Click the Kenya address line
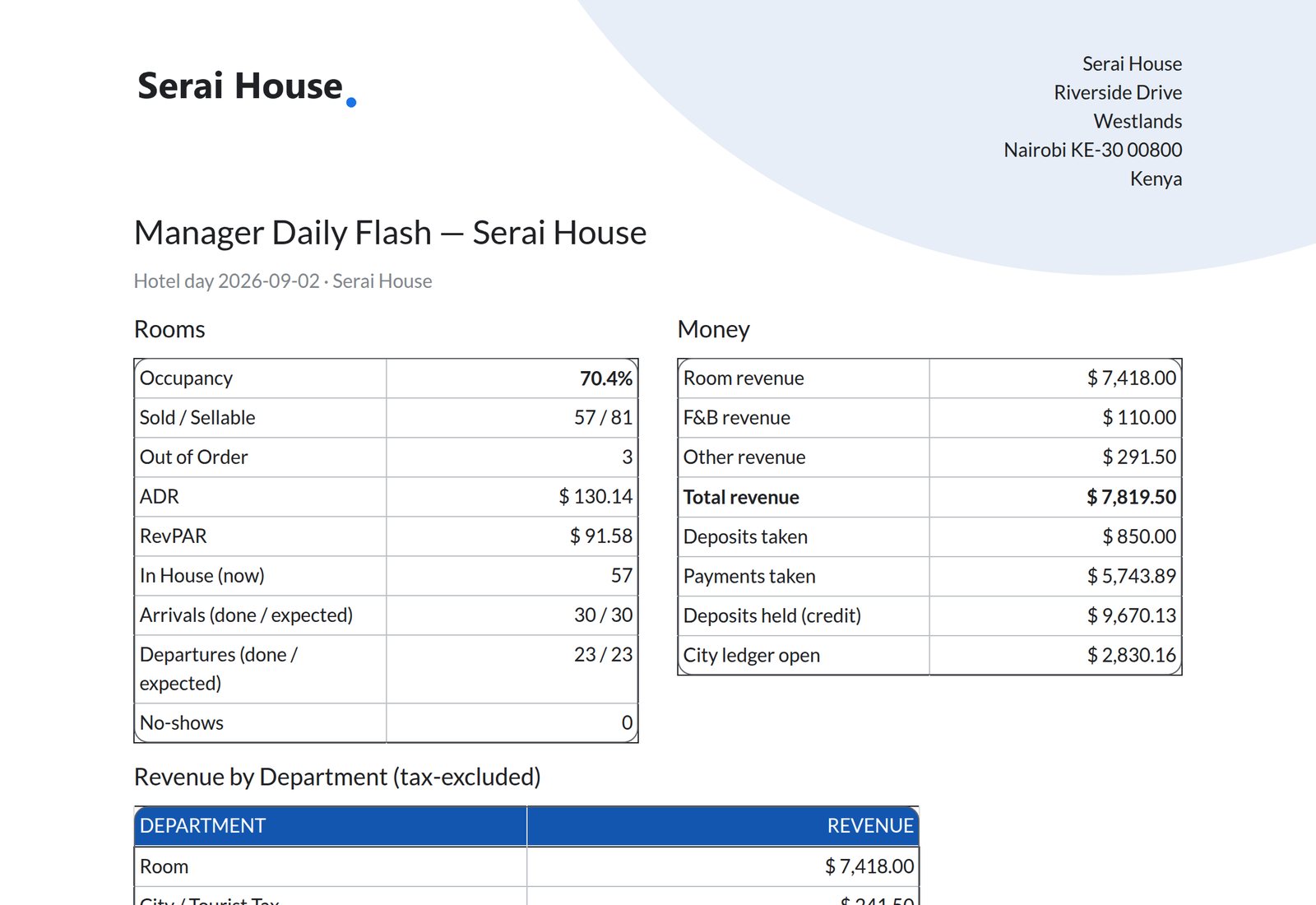Screen dimensions: 1316x905 pos(1156,179)
